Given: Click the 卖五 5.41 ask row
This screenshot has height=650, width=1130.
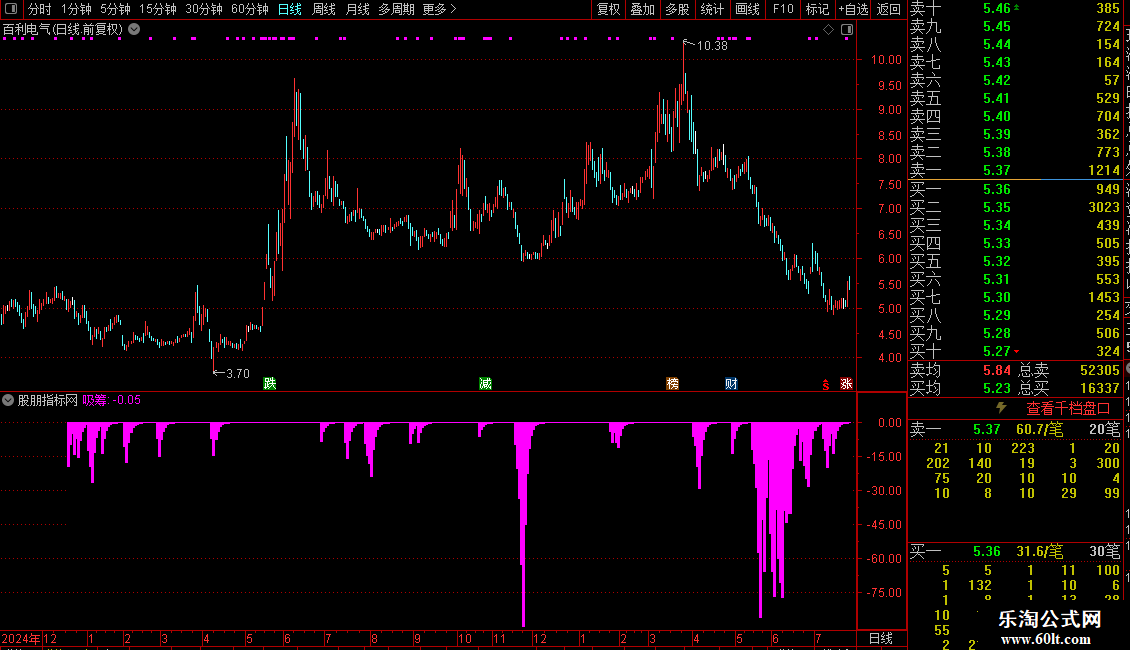Looking at the screenshot, I should click(x=1015, y=98).
